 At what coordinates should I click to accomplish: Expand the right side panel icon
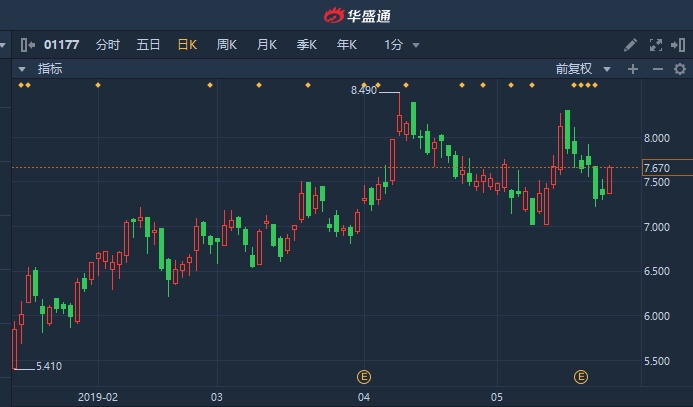point(678,45)
